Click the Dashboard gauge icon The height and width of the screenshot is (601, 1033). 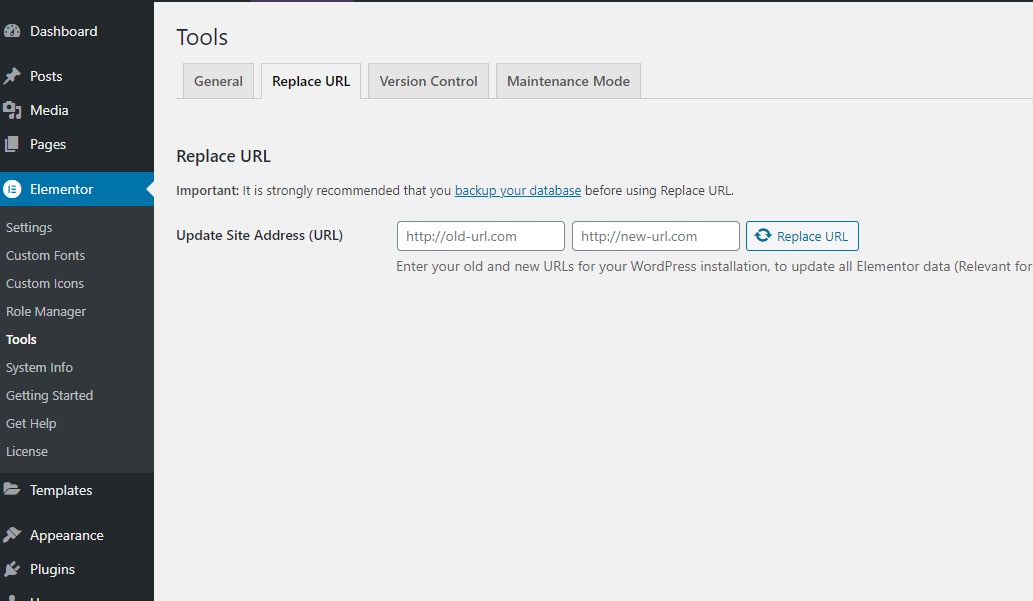click(12, 31)
